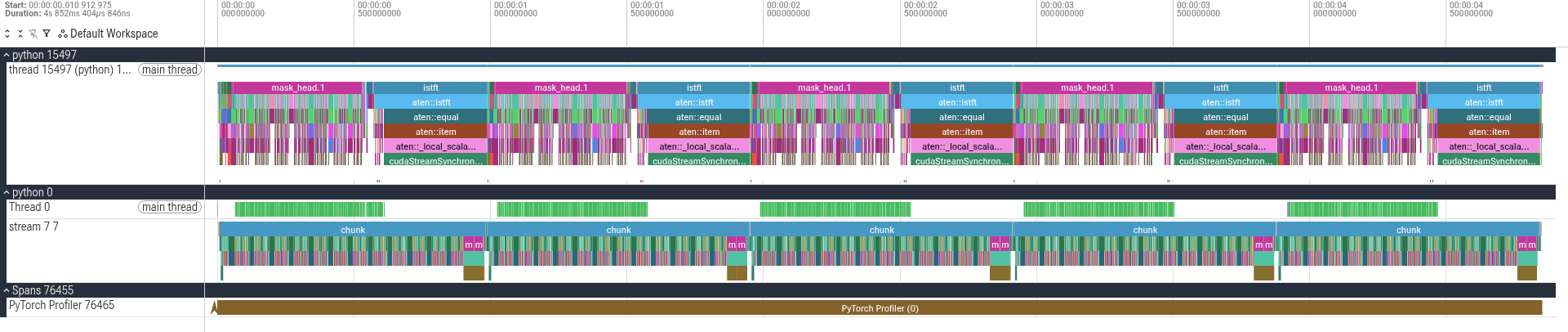Screen dimensions: 1568x332
Task: Click the first aten::istft slice
Action: click(x=431, y=102)
